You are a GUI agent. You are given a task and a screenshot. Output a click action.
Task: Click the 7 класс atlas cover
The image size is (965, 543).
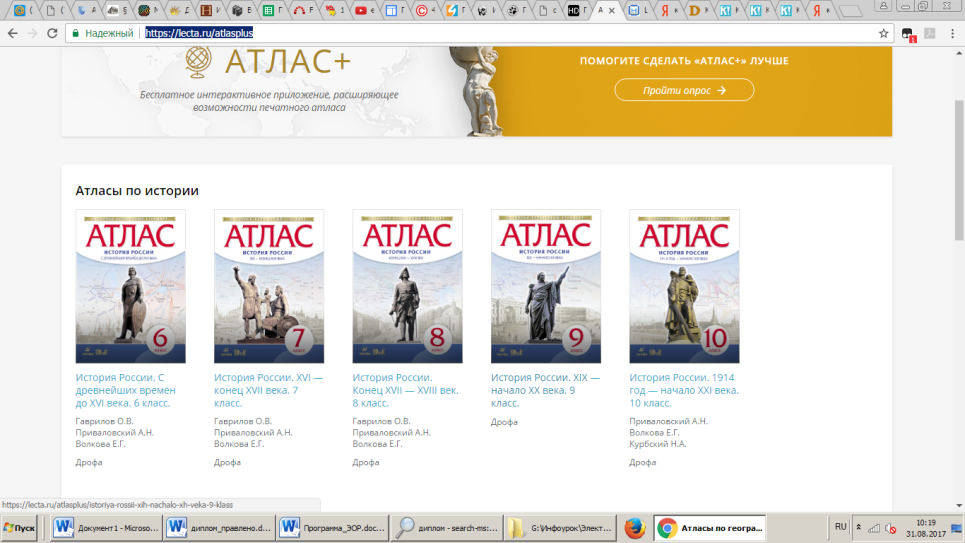click(x=269, y=286)
